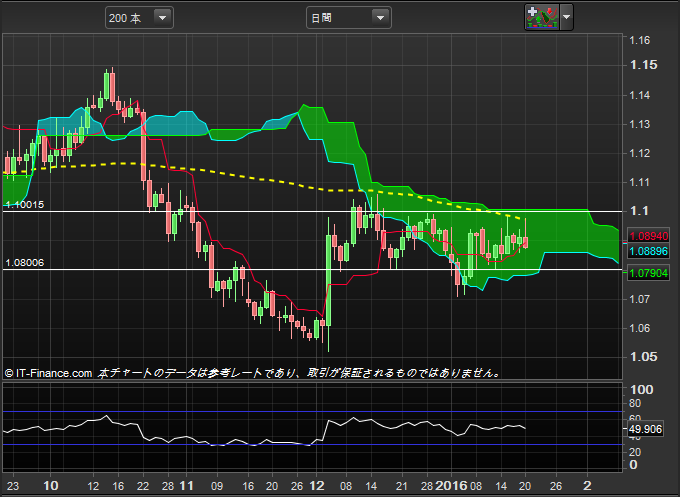Click the add indicator chart icon
Image resolution: width=680 pixels, height=497 pixels.
pyautogui.click(x=542, y=17)
